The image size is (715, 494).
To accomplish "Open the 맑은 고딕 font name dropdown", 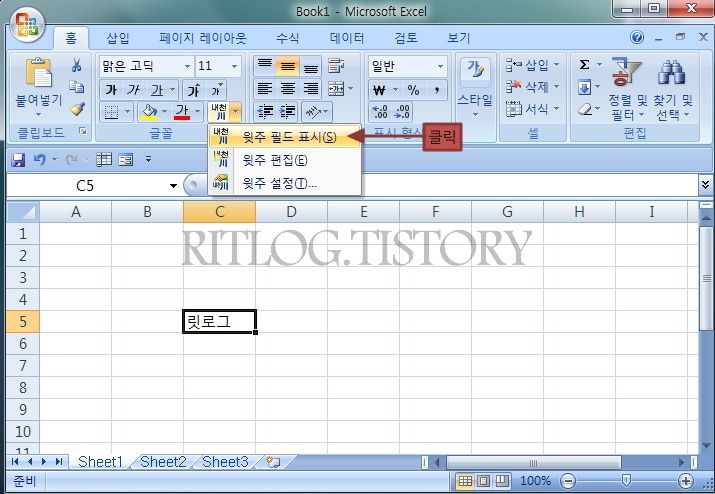I will (187, 67).
